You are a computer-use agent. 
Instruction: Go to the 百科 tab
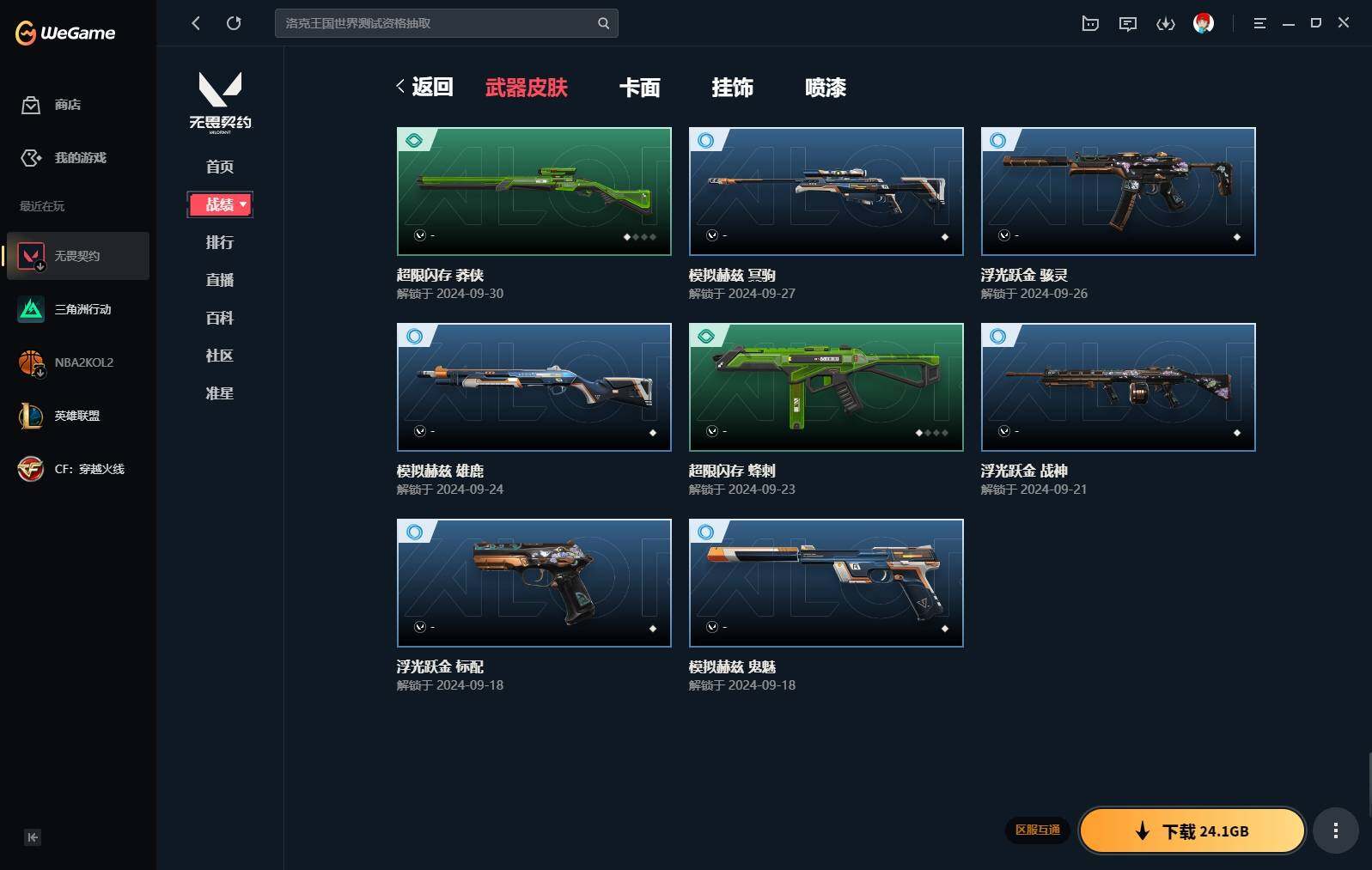tap(220, 318)
